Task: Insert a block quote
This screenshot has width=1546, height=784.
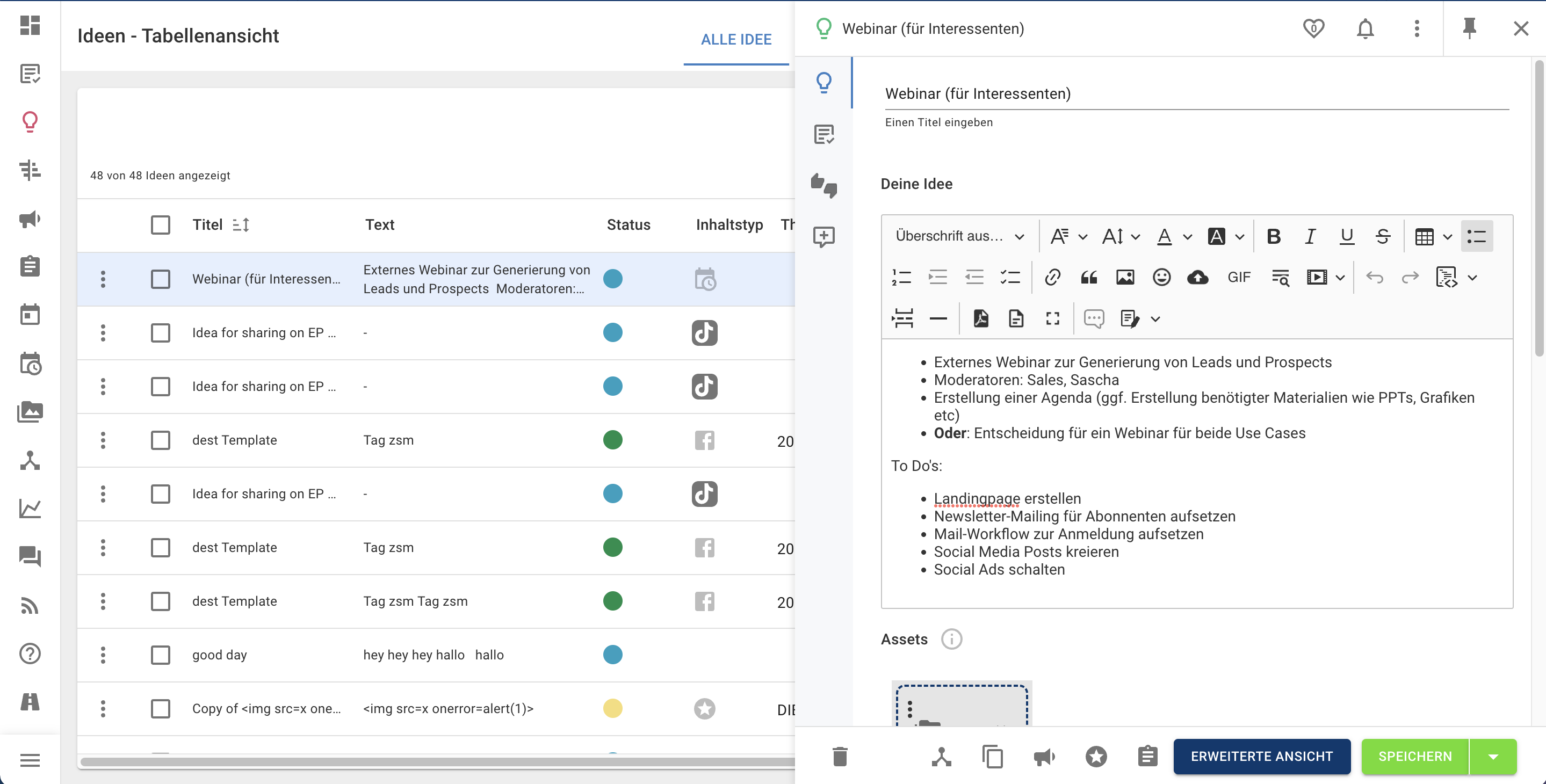Action: 1089,277
